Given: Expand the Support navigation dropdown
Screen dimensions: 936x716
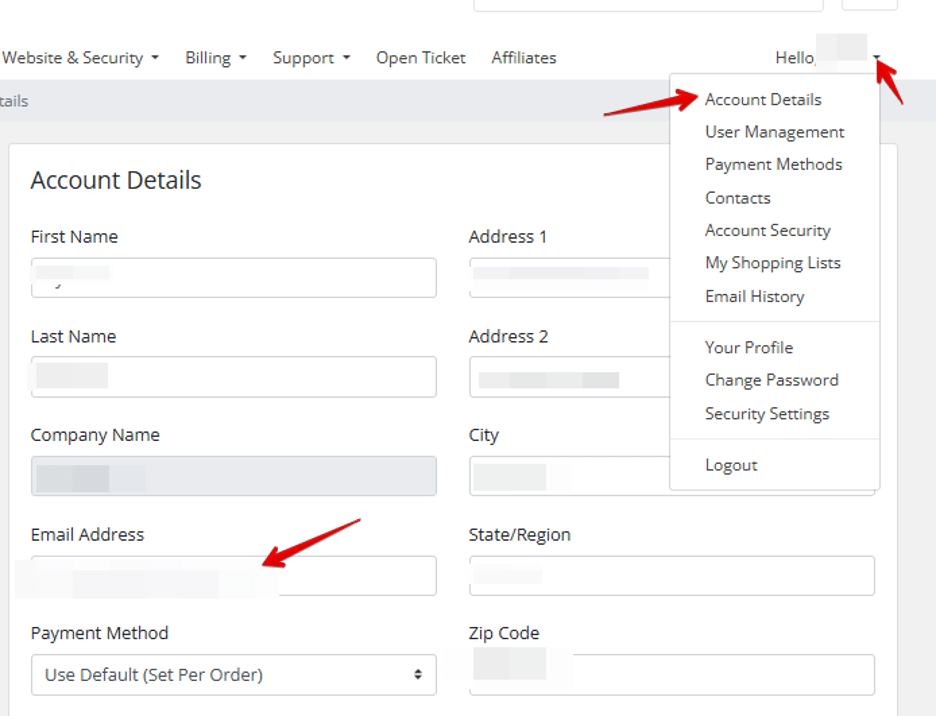Looking at the screenshot, I should [311, 58].
